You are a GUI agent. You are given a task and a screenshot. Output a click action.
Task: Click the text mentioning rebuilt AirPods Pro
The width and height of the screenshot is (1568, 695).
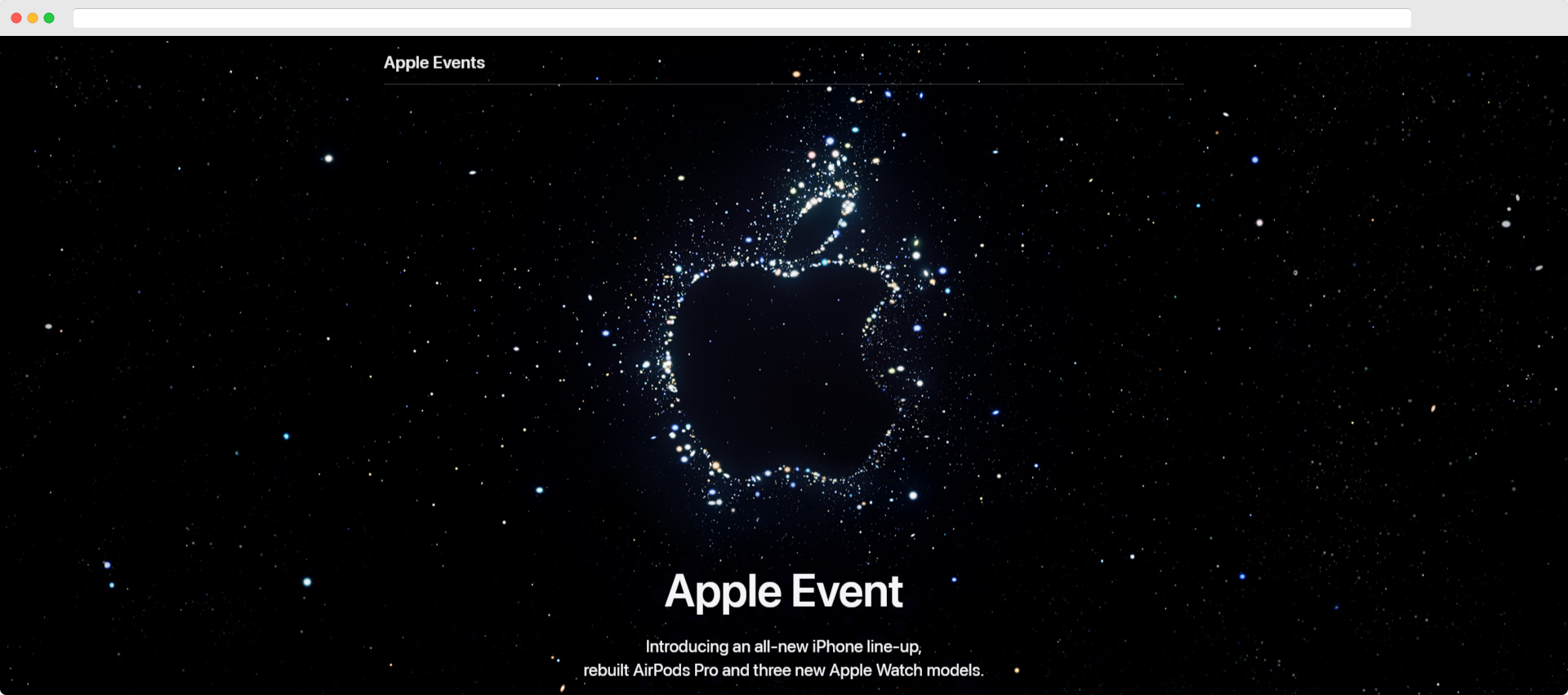783,670
